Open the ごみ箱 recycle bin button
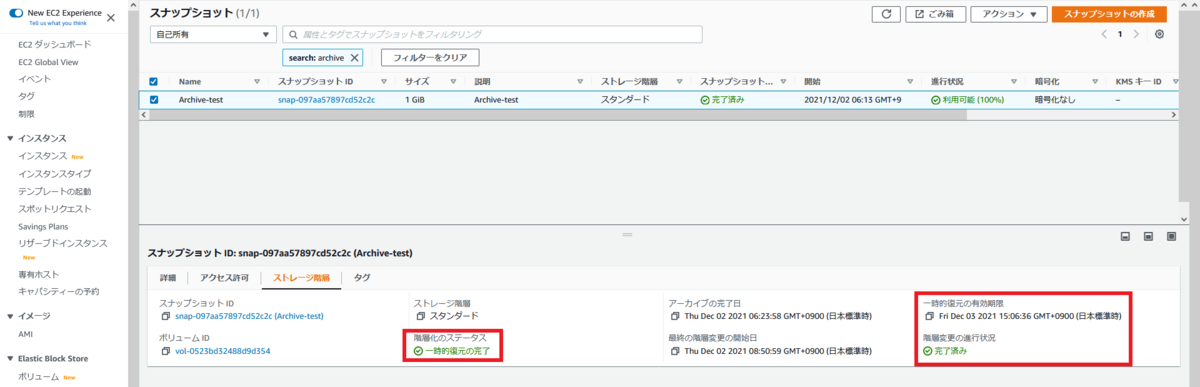 point(935,14)
